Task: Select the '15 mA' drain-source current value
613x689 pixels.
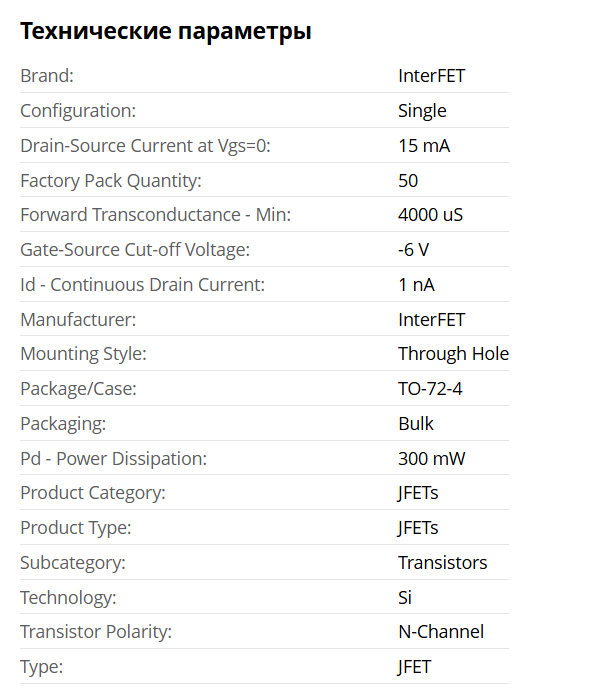Action: tap(424, 145)
